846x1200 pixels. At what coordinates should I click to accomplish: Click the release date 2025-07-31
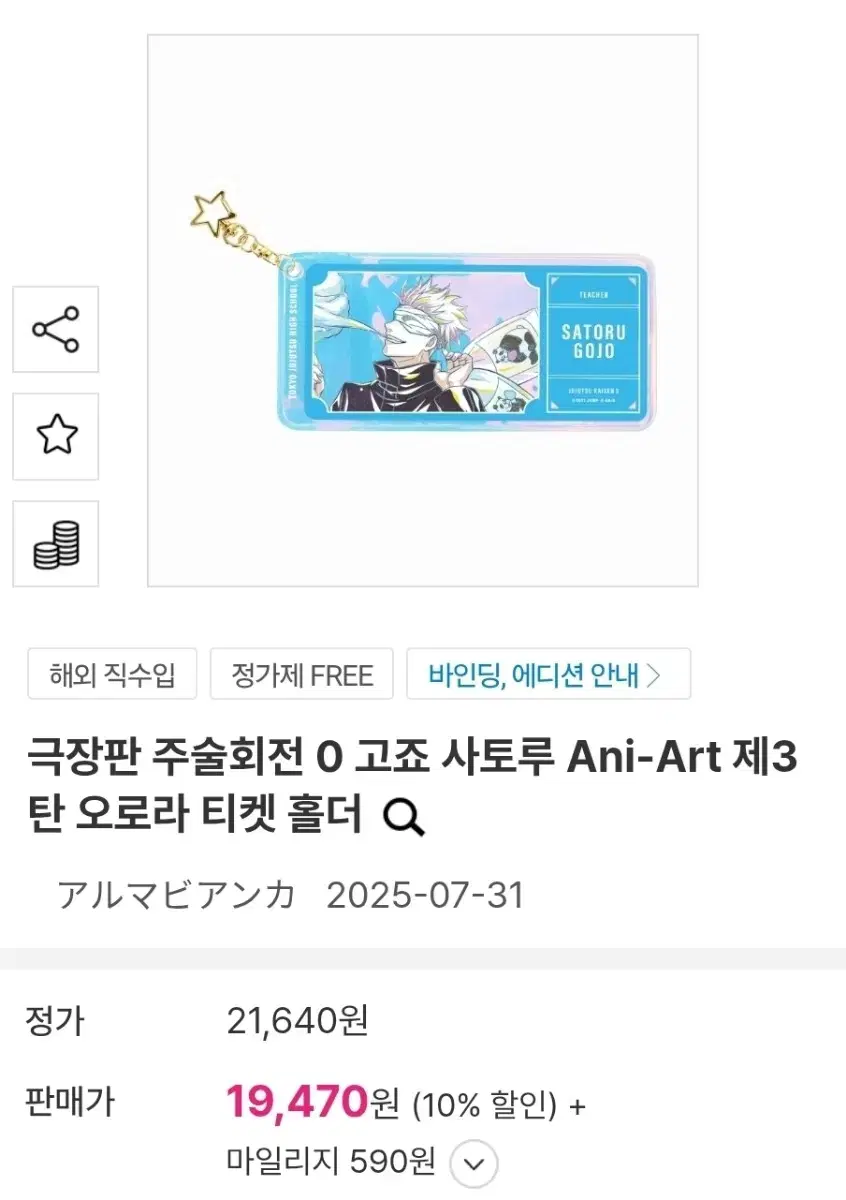pyautogui.click(x=425, y=894)
